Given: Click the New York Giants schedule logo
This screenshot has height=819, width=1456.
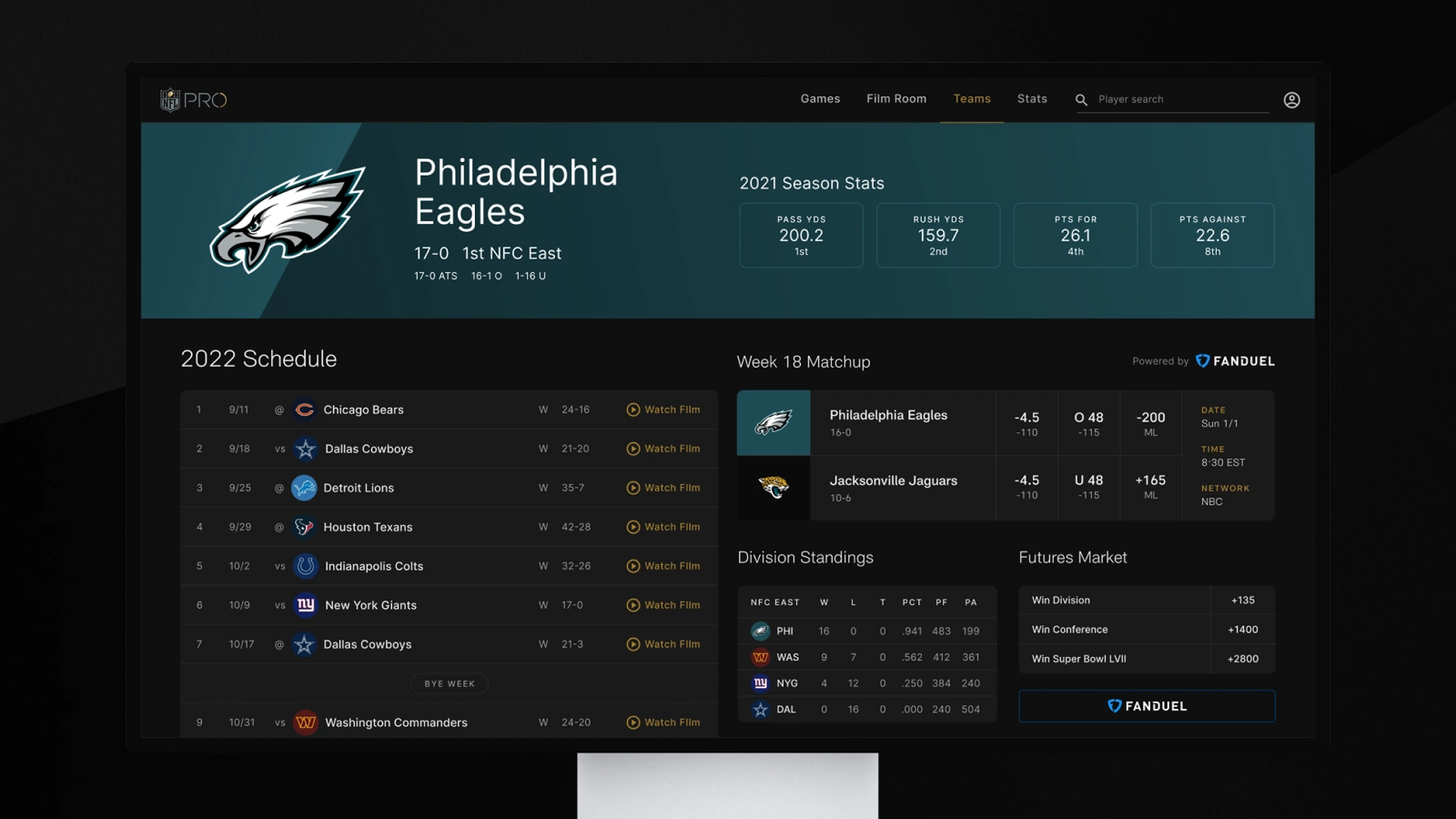Looking at the screenshot, I should click(x=306, y=605).
